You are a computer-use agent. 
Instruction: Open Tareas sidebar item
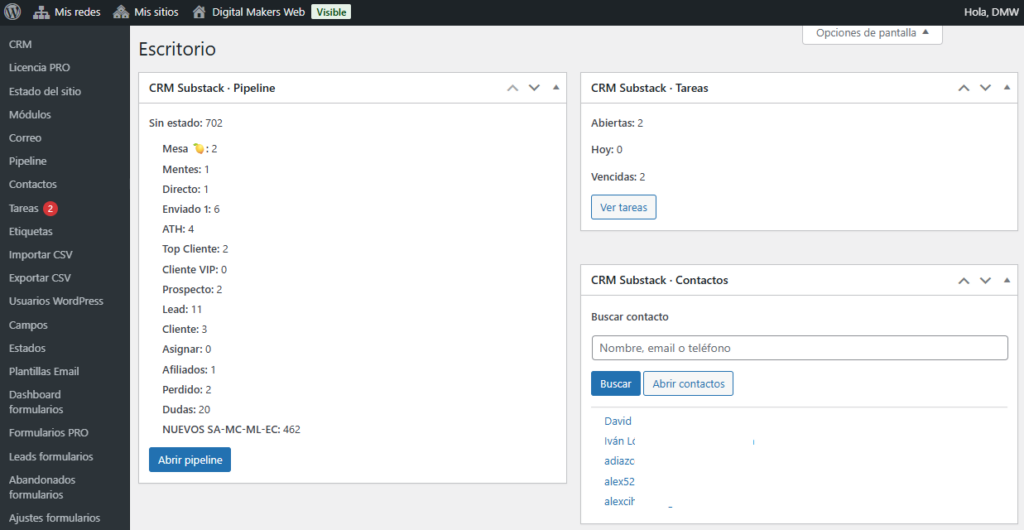coord(24,208)
